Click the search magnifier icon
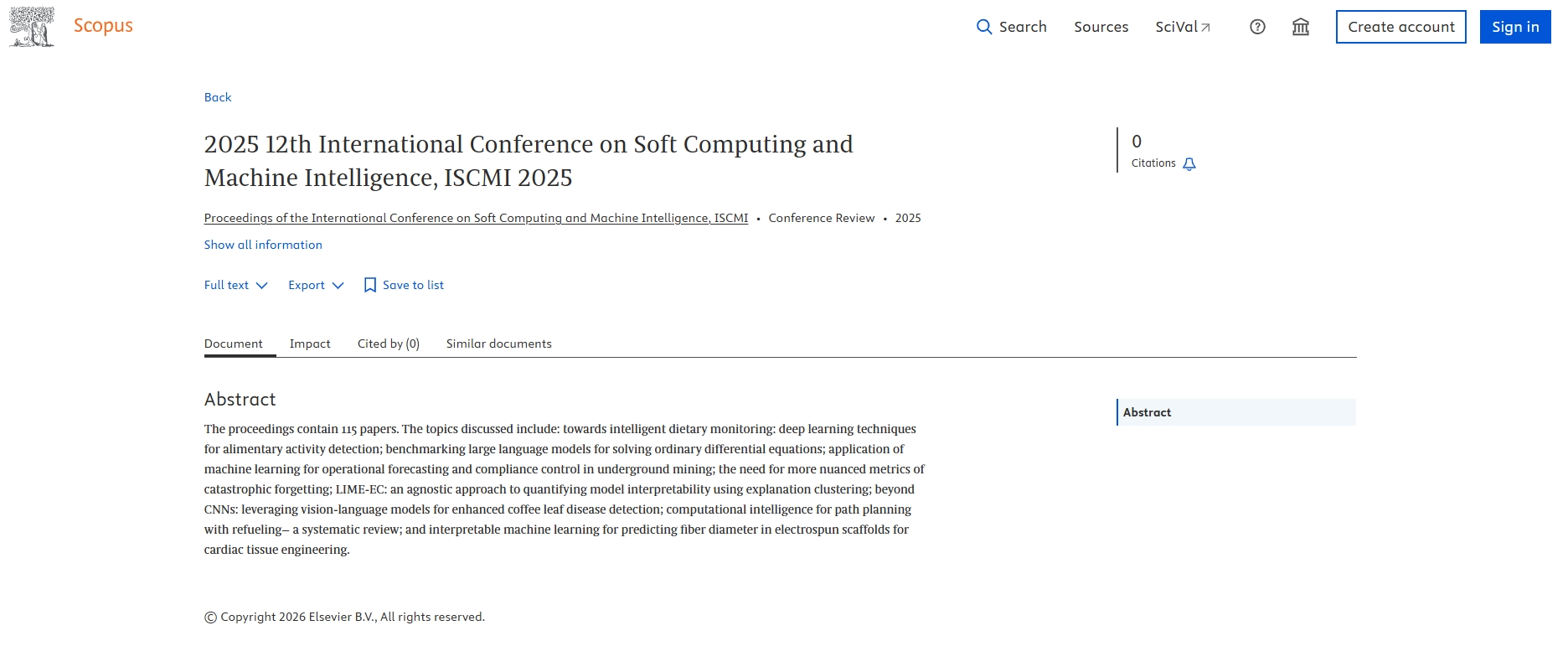Image resolution: width=1568 pixels, height=646 pixels. point(984,27)
